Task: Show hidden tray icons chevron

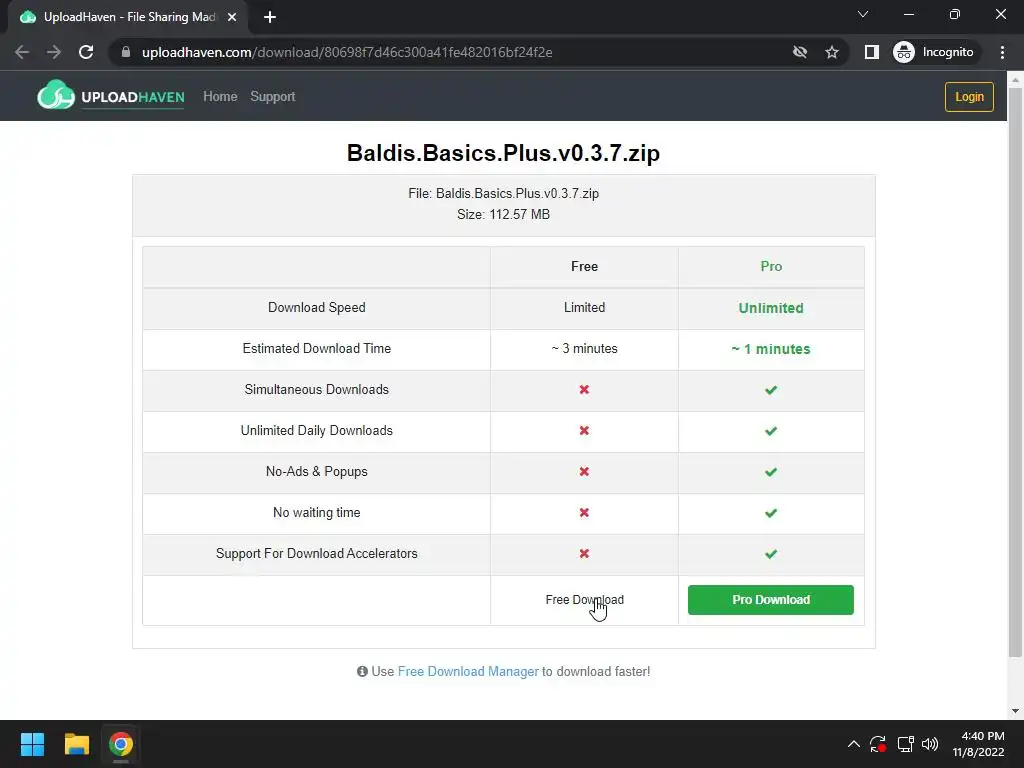Action: 854,744
